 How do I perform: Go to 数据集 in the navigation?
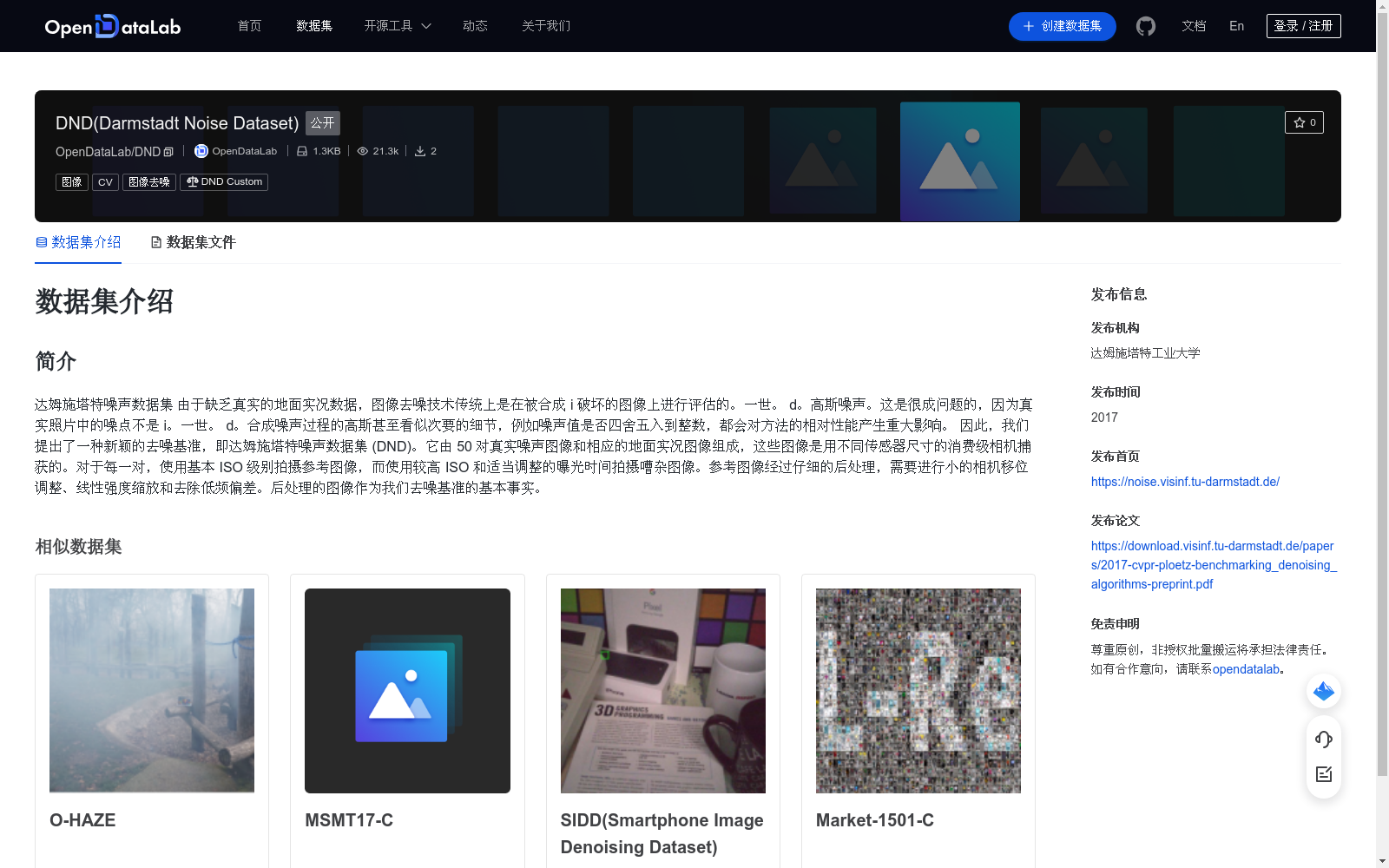click(x=314, y=26)
